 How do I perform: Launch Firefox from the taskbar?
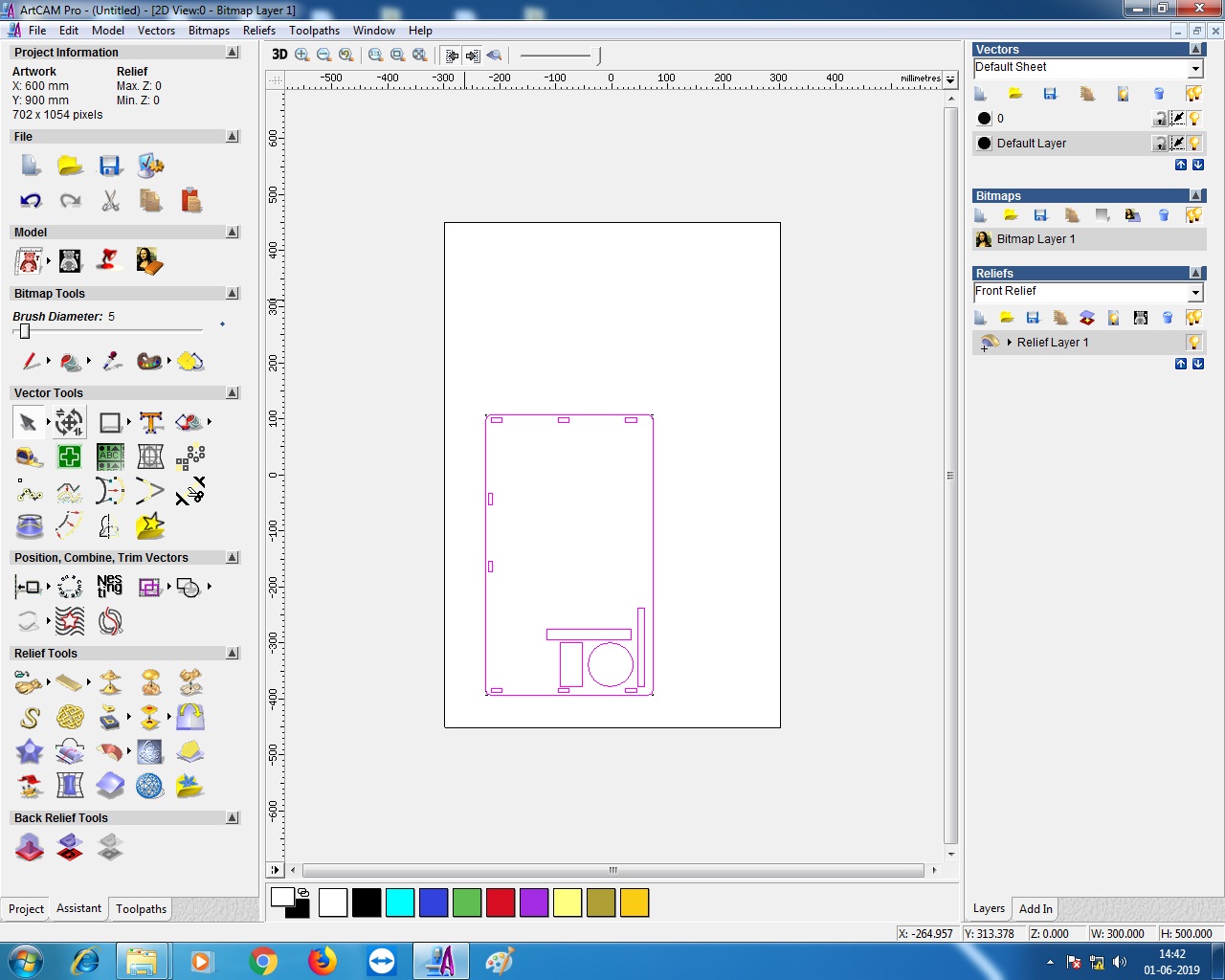pyautogui.click(x=323, y=961)
